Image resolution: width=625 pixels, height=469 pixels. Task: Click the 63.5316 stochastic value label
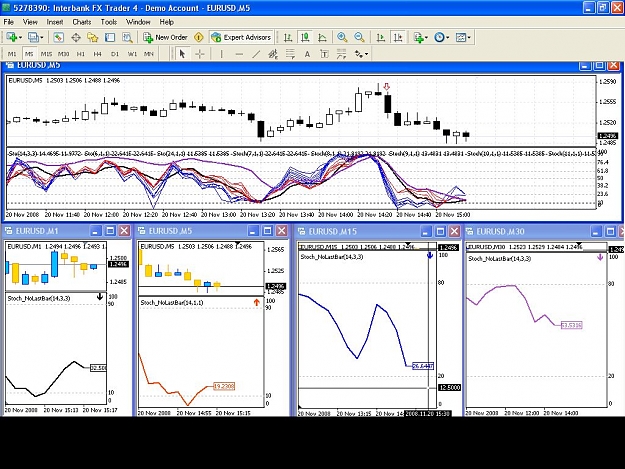[x=572, y=326]
